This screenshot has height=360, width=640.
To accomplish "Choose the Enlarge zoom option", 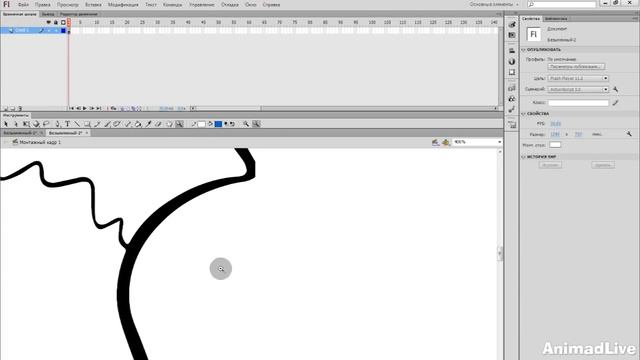I will (246, 124).
